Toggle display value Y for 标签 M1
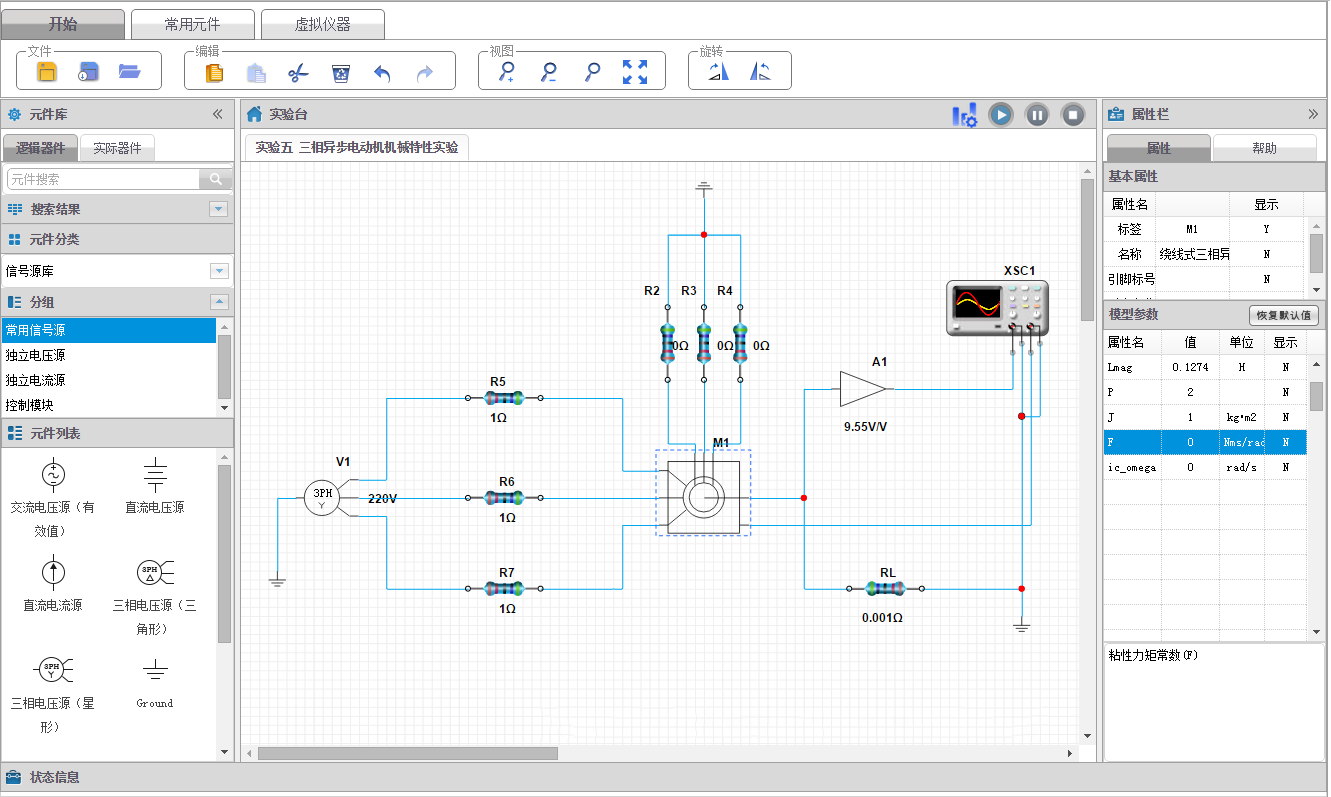1331x797 pixels. [x=1266, y=229]
